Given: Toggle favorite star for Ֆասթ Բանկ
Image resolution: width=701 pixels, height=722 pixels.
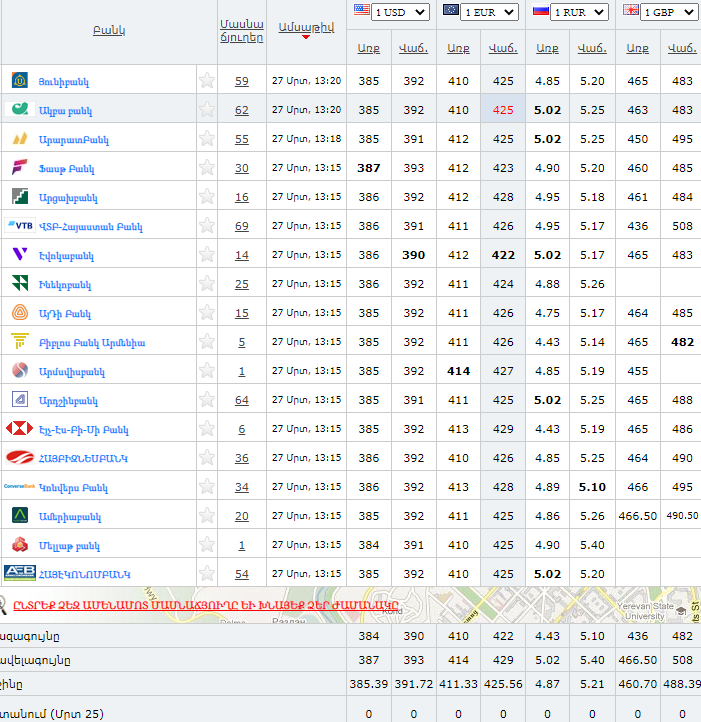Looking at the screenshot, I should (x=207, y=168).
